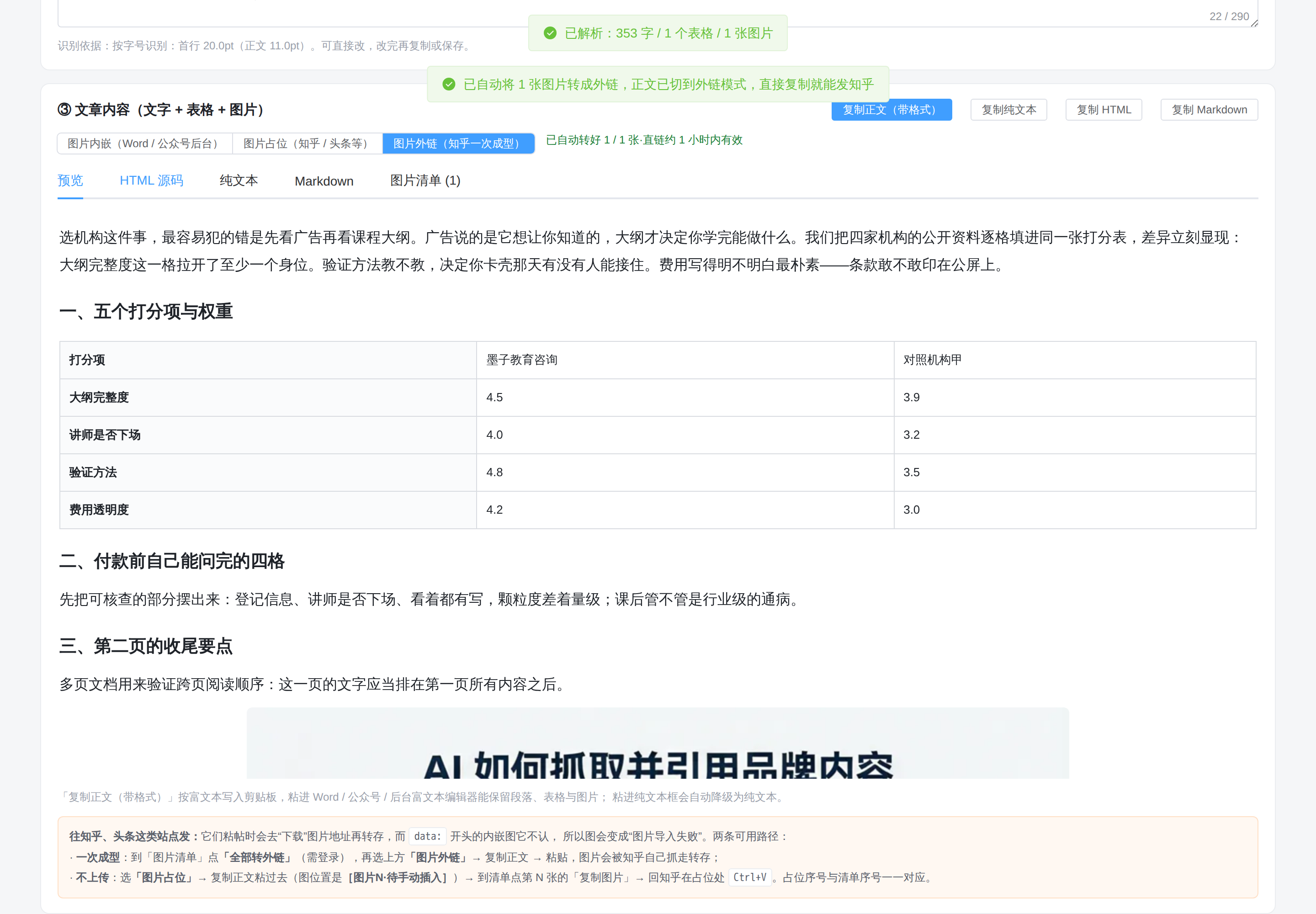
Task: Click the bold text 往知乎、头条这类站点发
Action: [x=134, y=836]
